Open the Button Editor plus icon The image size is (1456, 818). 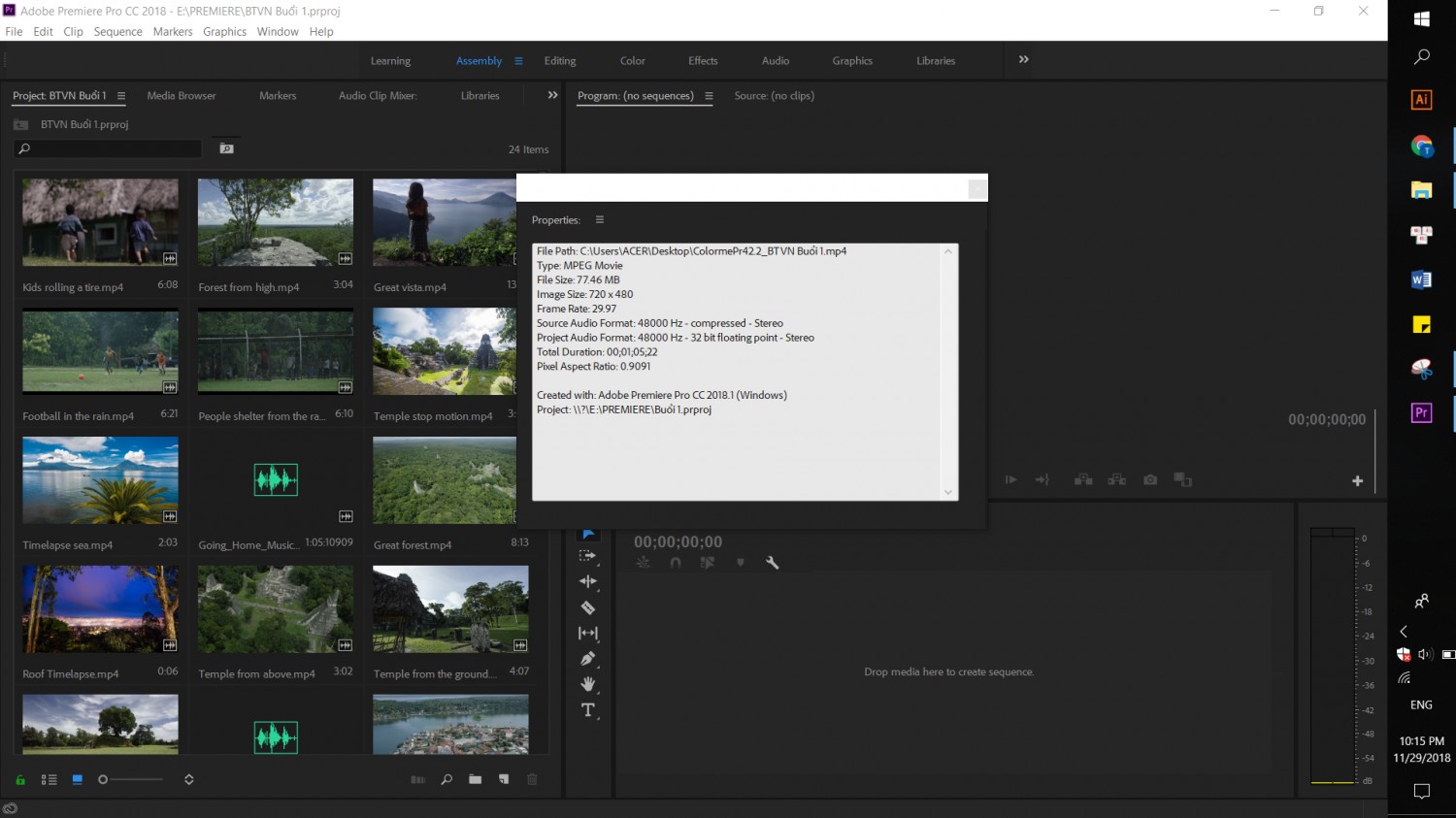pyautogui.click(x=1357, y=480)
